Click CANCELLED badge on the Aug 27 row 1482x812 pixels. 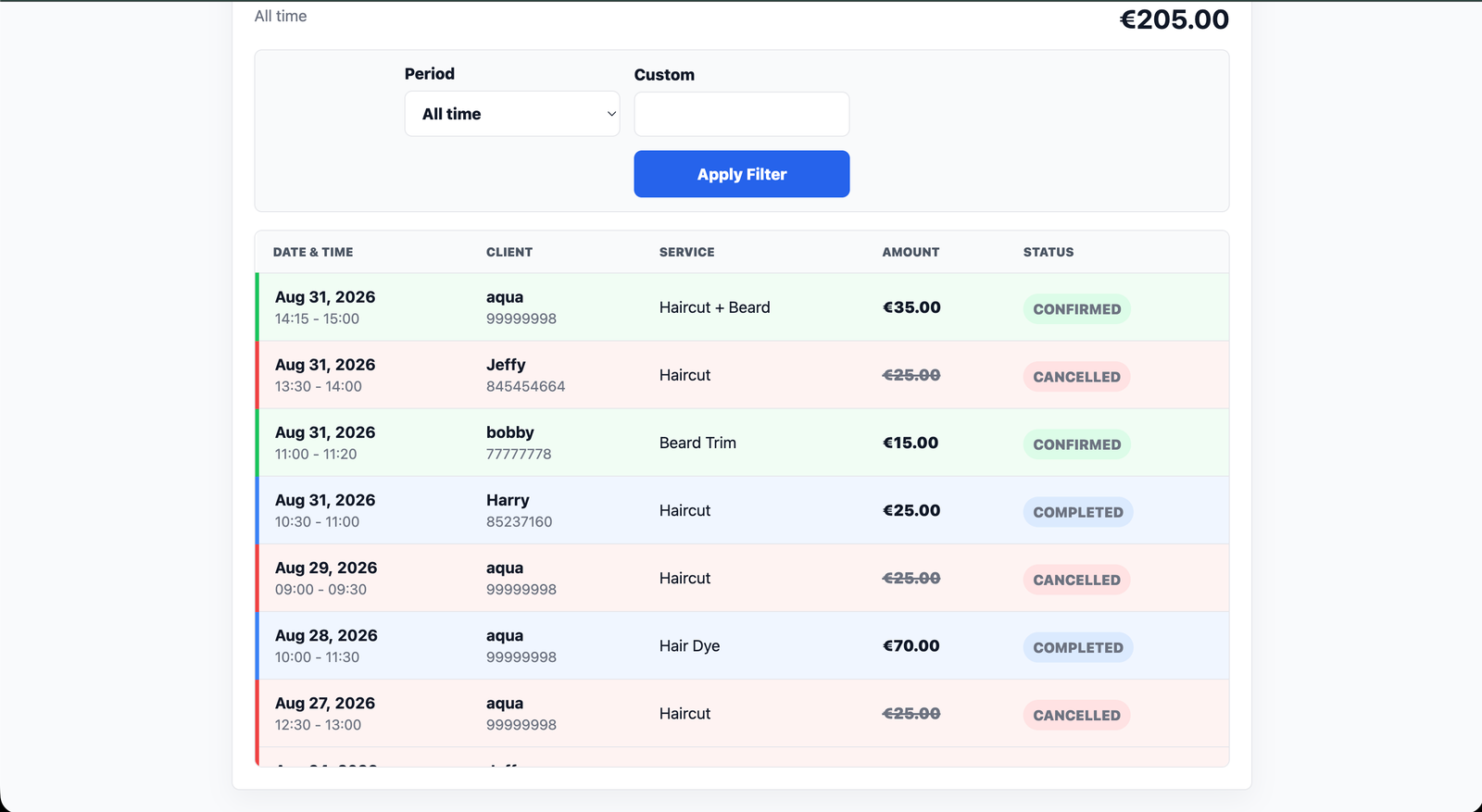(1077, 715)
